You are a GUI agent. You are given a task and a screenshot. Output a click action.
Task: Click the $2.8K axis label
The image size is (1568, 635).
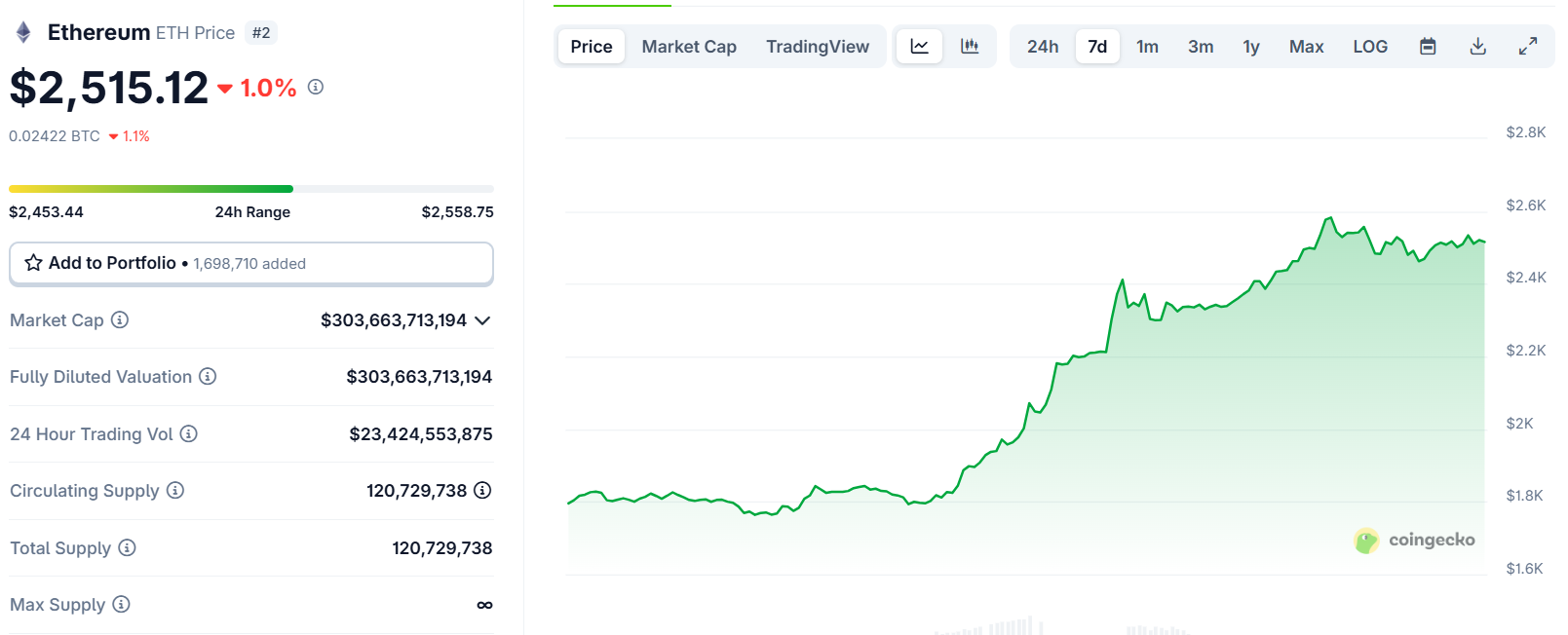coord(1526,132)
